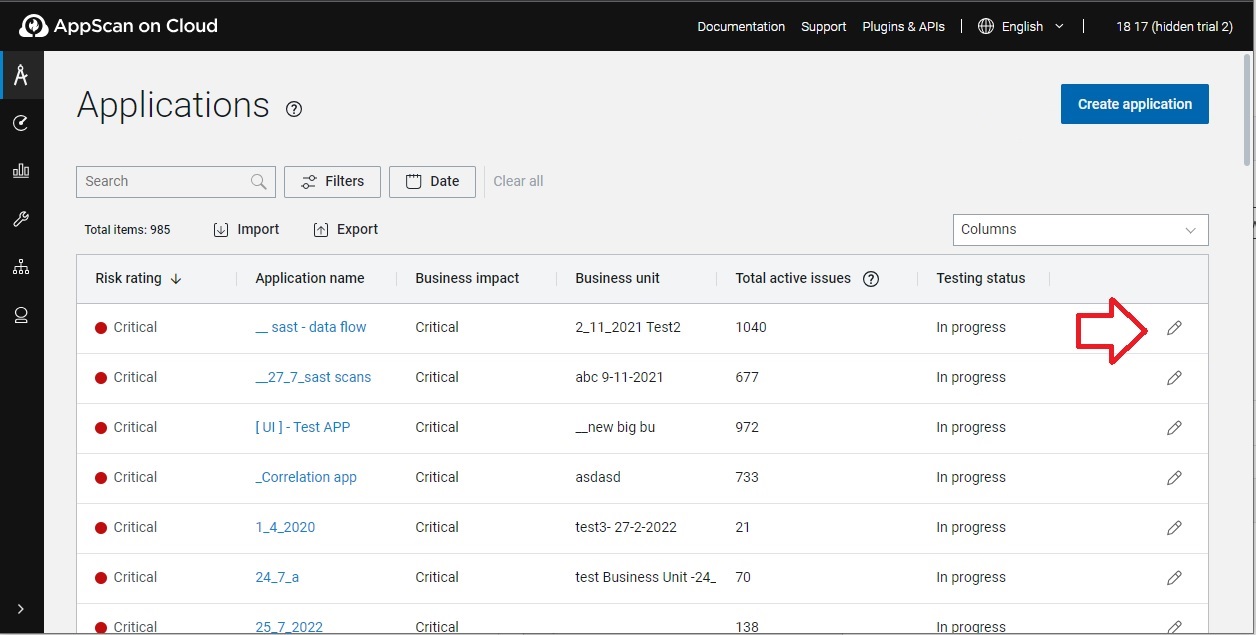Expand the sidebar navigation panel

(21, 609)
